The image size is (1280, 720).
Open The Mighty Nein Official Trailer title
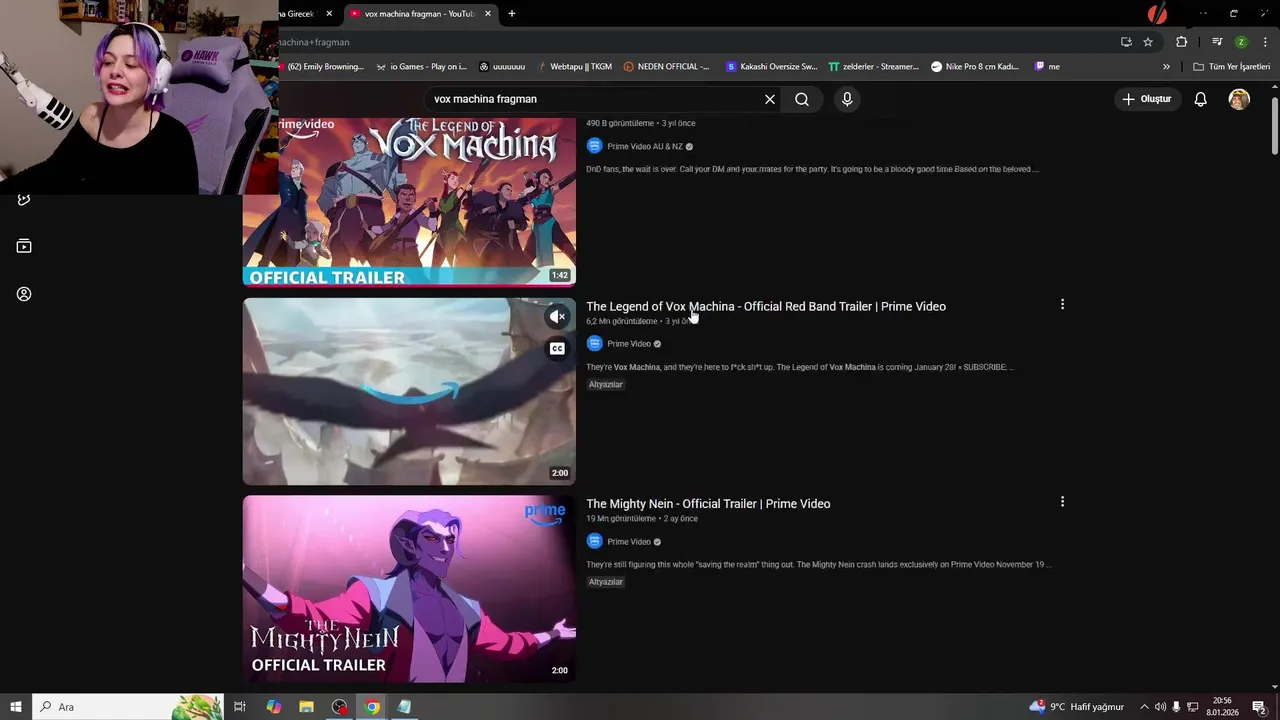[708, 504]
